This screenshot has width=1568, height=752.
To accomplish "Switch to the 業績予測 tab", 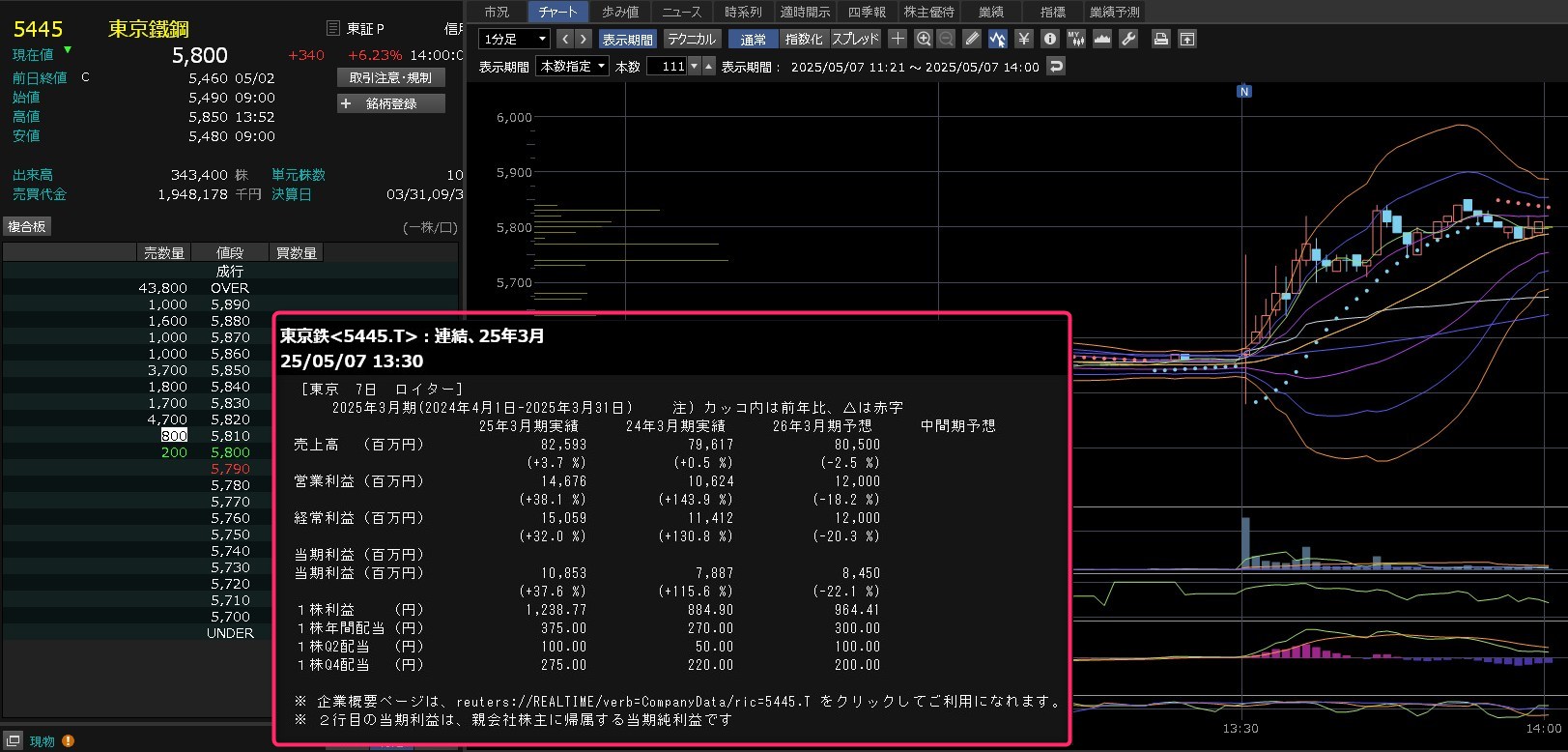I will (1114, 12).
